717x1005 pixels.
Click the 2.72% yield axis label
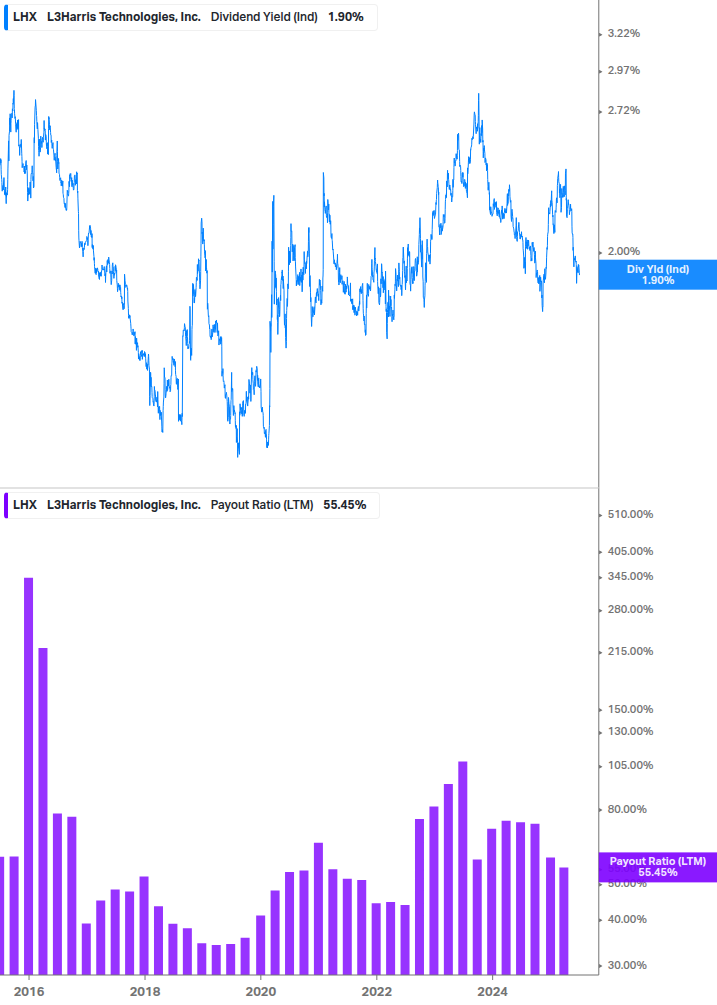[623, 110]
